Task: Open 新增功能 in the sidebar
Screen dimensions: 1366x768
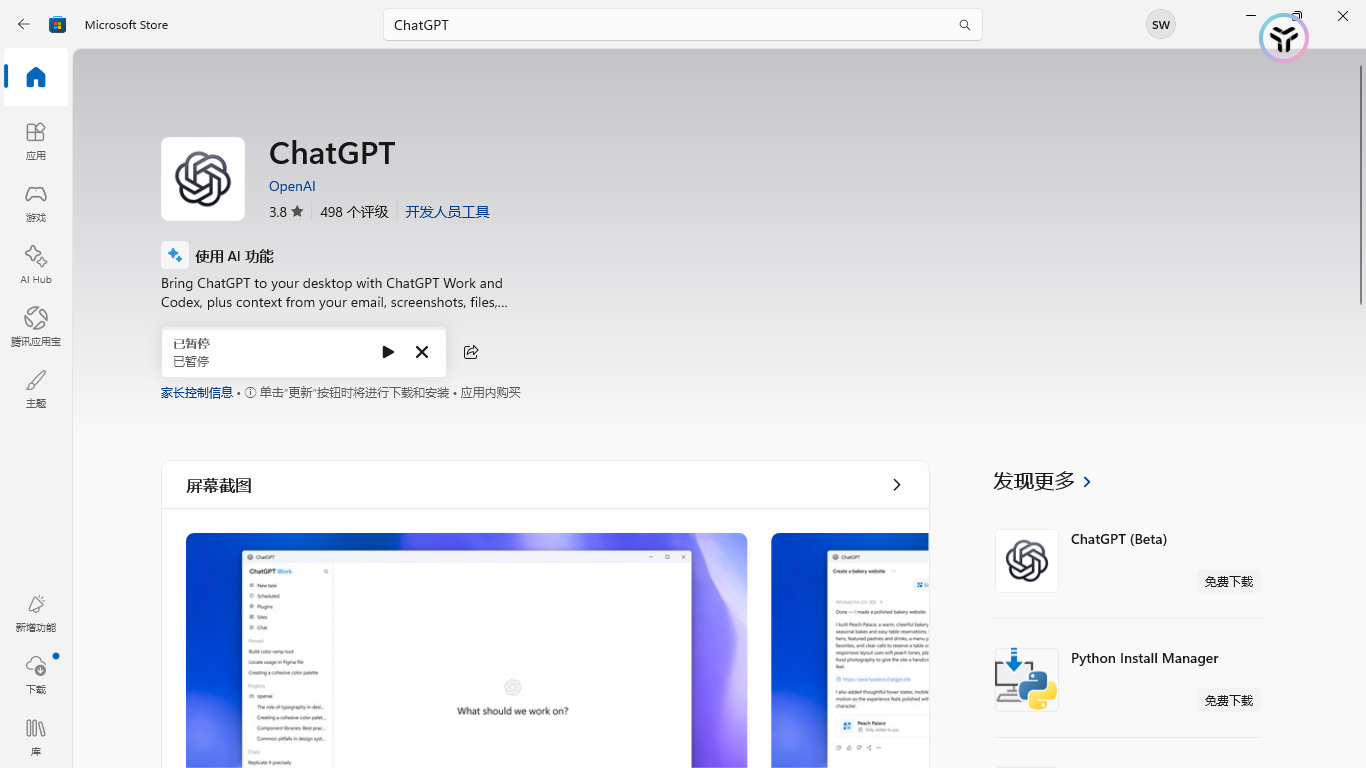Action: click(36, 613)
